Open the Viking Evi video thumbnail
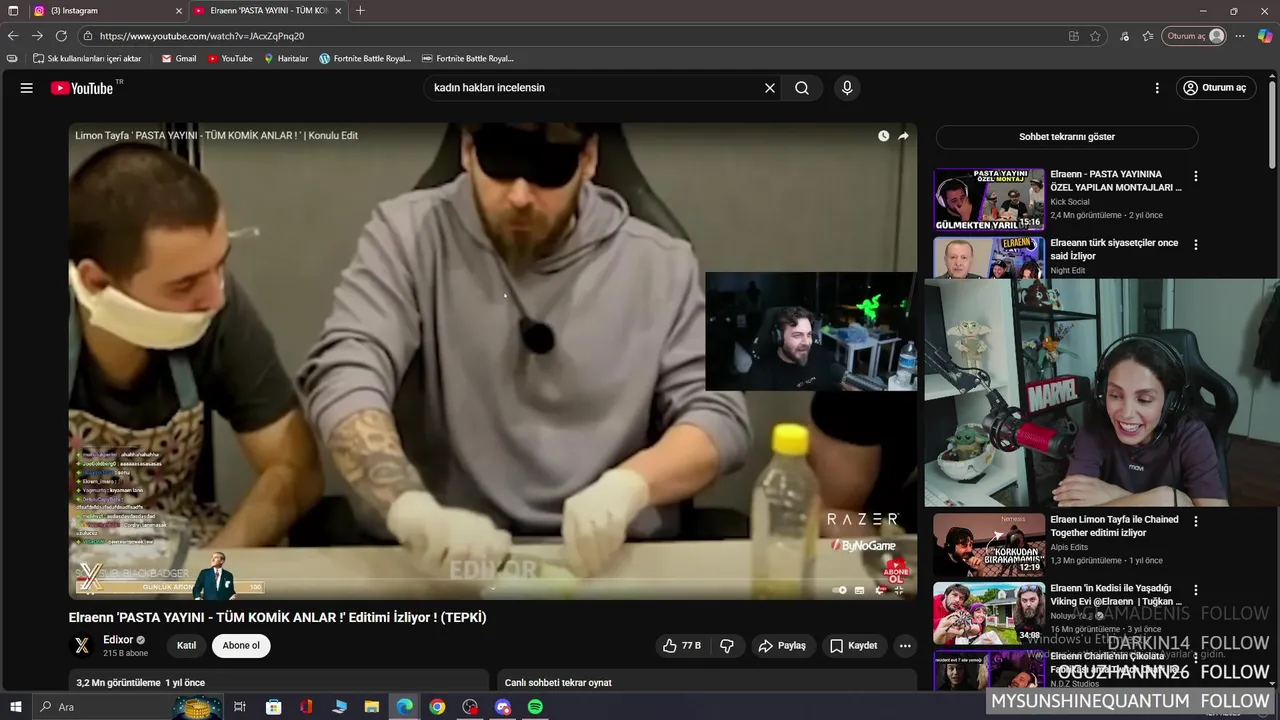Image resolution: width=1280 pixels, height=720 pixels. [989, 613]
